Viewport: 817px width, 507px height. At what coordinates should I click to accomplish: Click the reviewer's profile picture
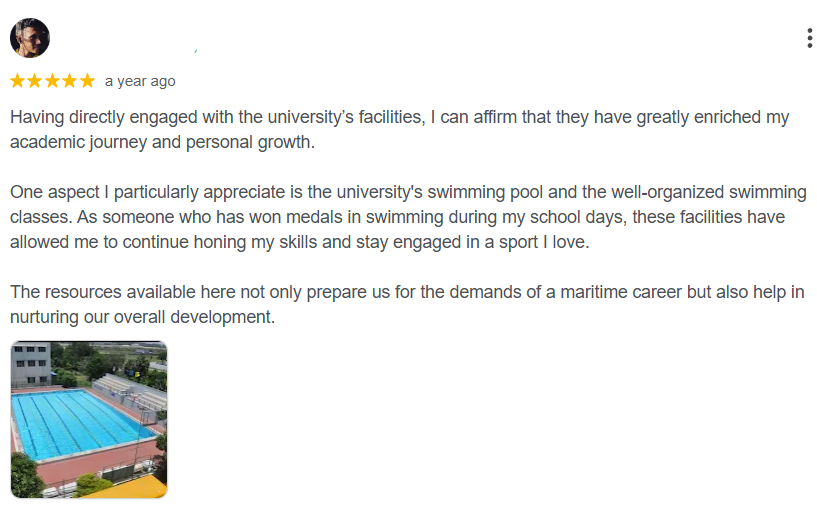[29, 39]
